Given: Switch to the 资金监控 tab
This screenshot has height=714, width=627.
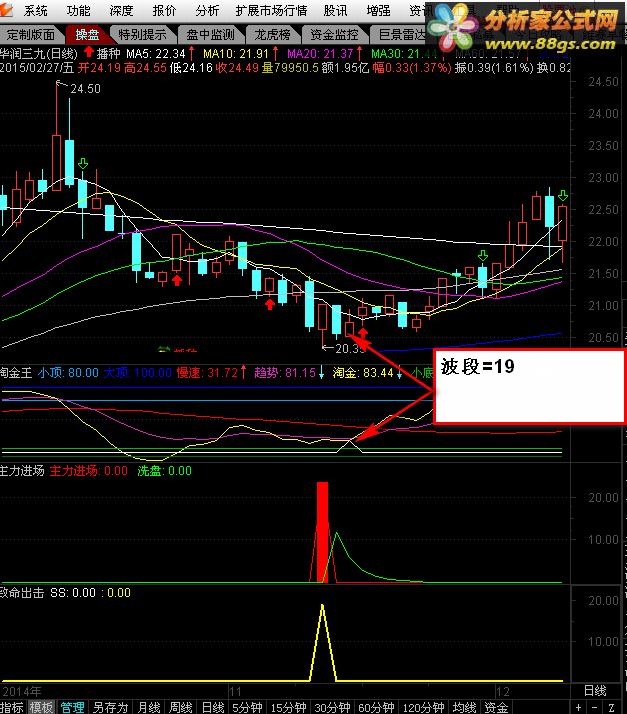Looking at the screenshot, I should [x=334, y=34].
